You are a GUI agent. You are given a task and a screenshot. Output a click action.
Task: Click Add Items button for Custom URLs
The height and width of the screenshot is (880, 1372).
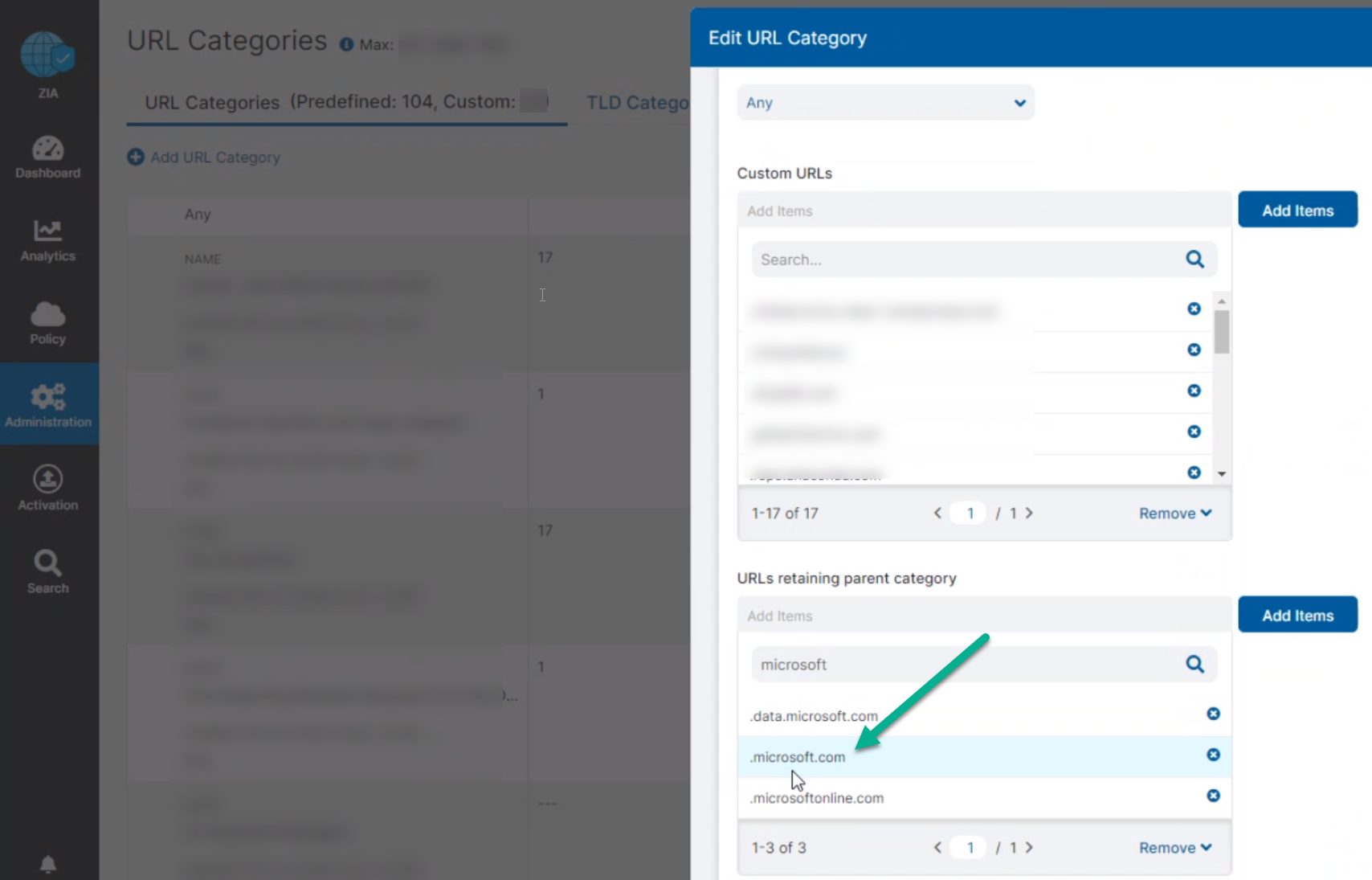point(1297,210)
